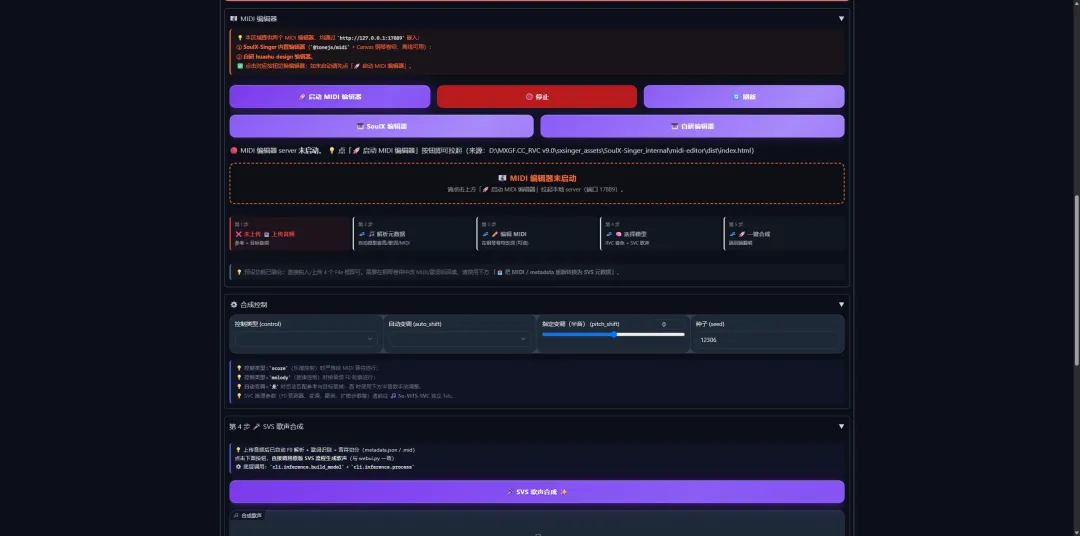Click the 刷新 refresh button
This screenshot has width=1080, height=536.
744,96
